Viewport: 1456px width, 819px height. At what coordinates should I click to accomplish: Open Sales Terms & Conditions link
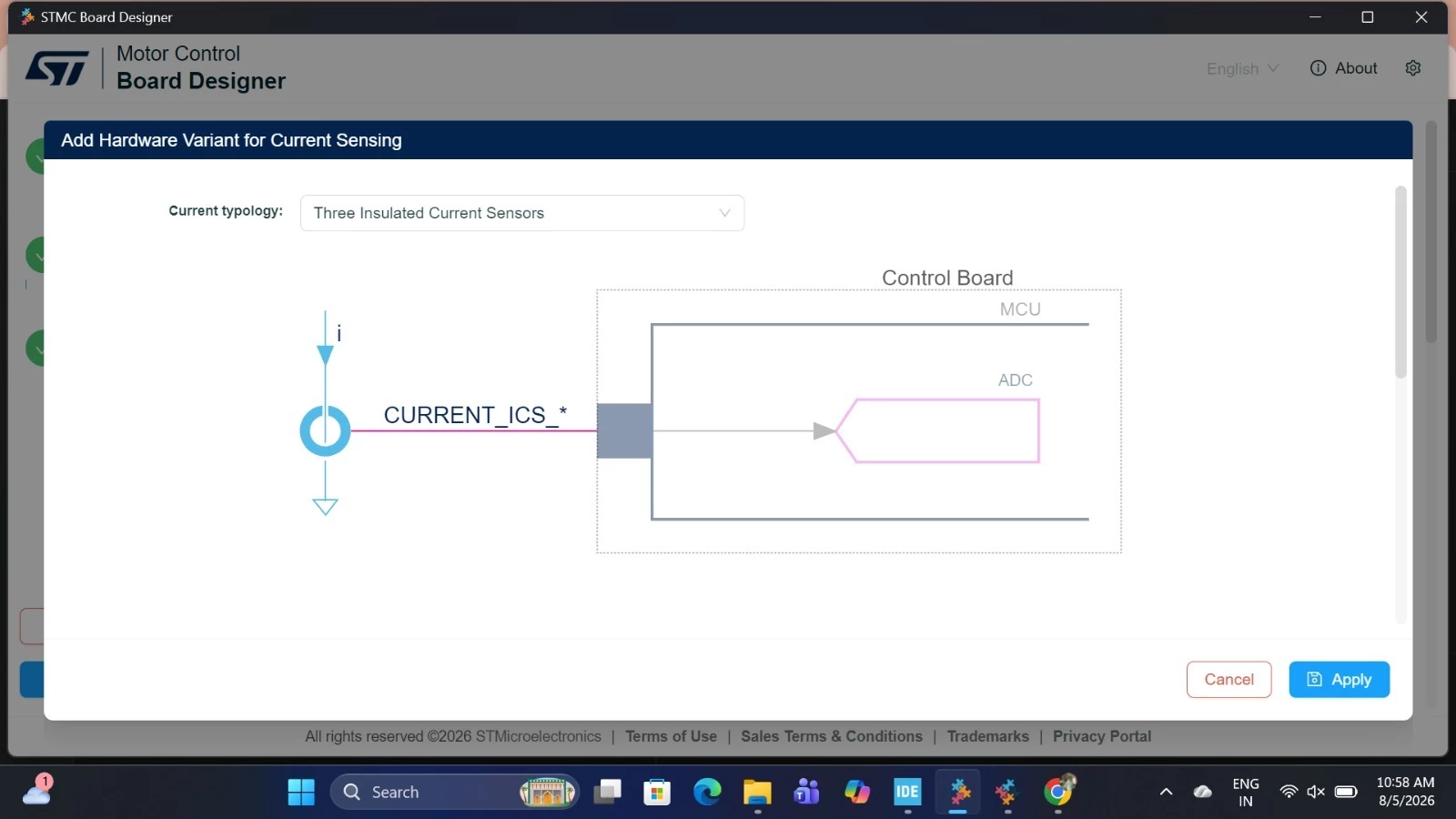coord(832,736)
